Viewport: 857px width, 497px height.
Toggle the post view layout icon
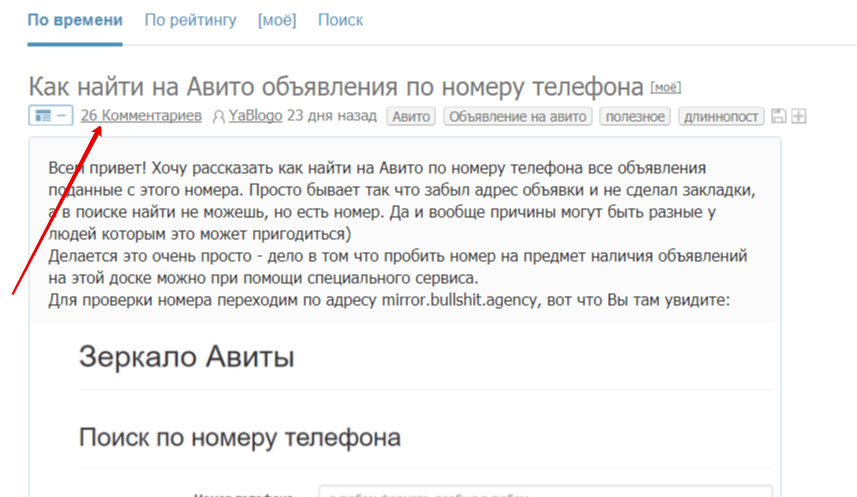43,116
